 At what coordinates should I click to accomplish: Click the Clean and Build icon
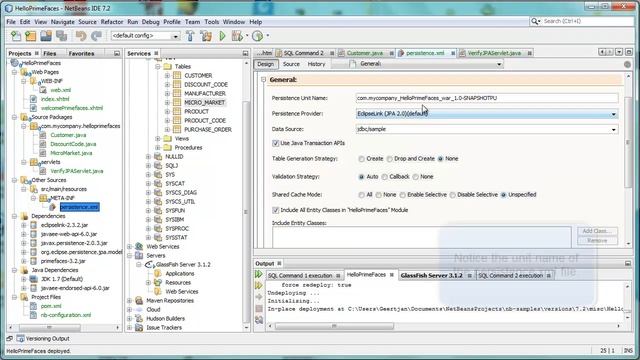[206, 36]
